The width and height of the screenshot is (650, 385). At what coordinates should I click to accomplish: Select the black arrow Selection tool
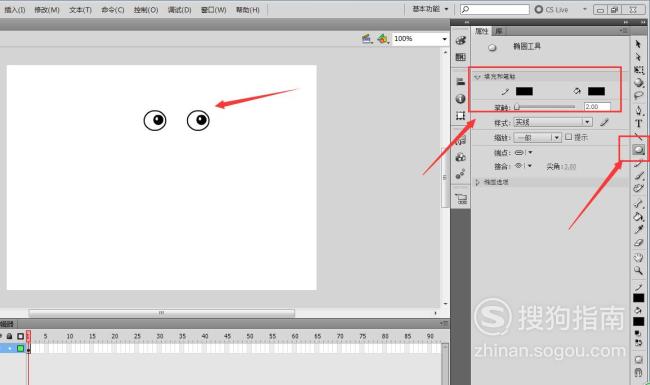(x=638, y=44)
